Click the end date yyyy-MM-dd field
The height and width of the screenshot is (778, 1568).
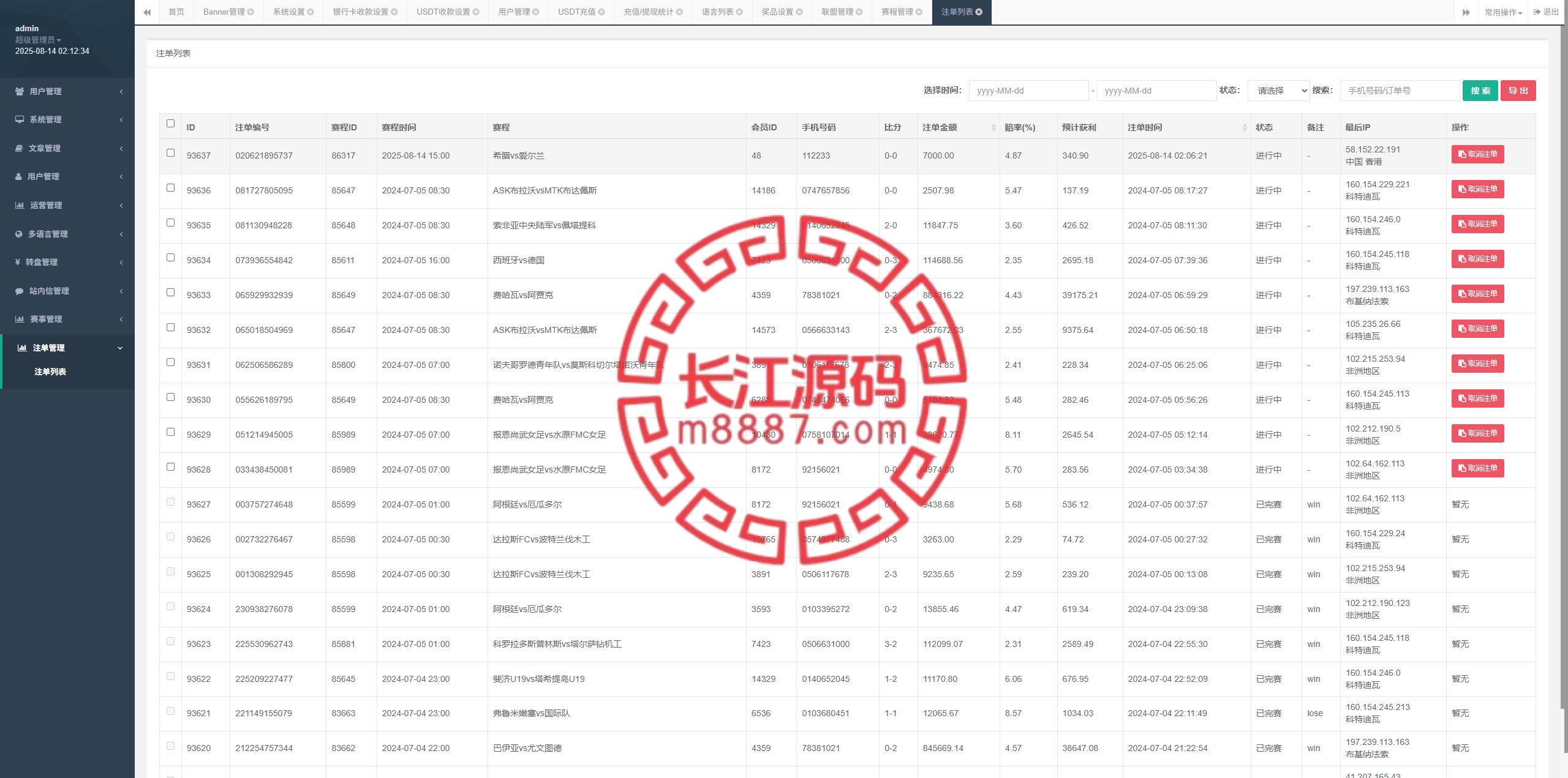(1156, 91)
